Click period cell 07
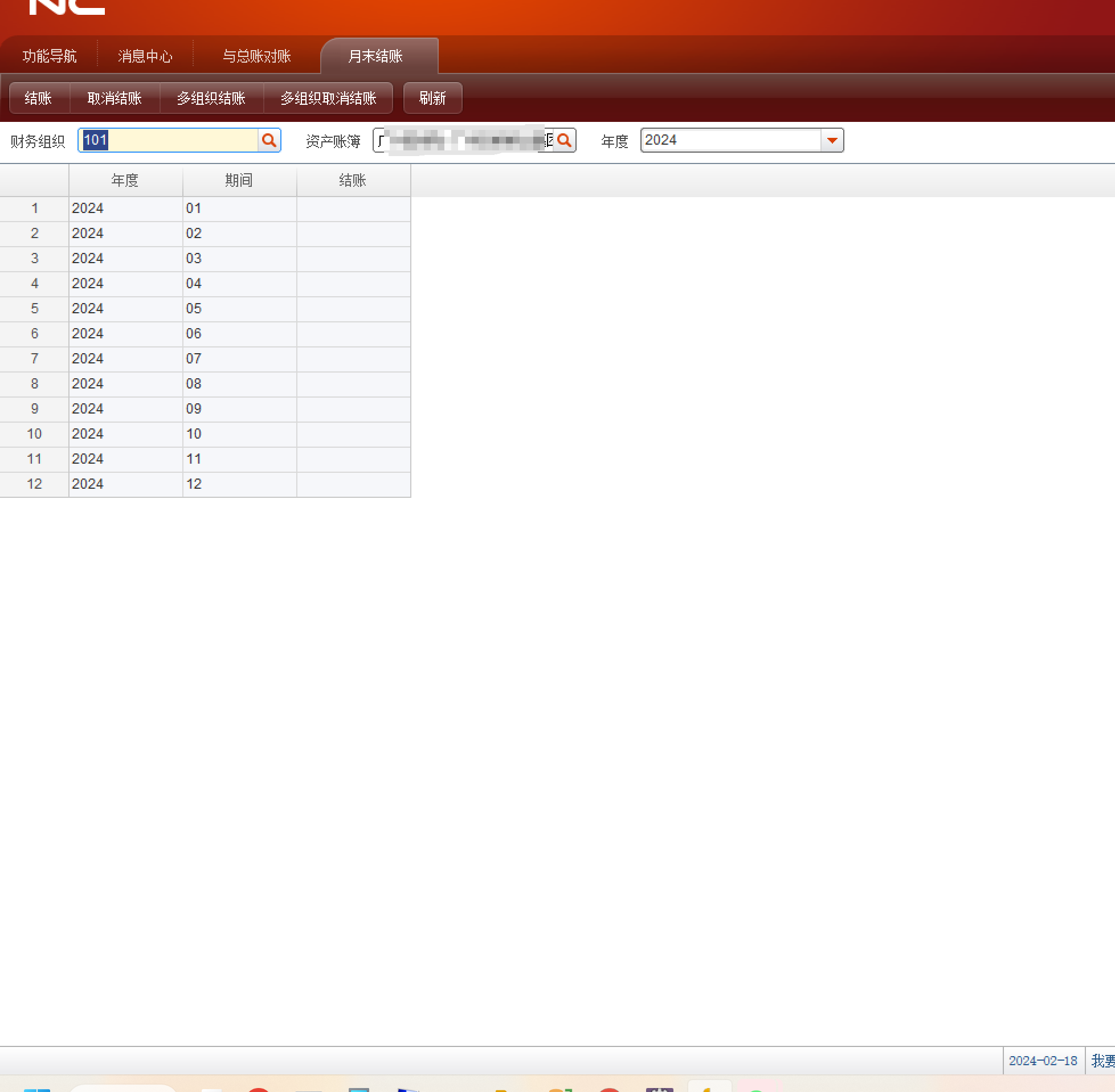The image size is (1115, 1092). point(240,359)
